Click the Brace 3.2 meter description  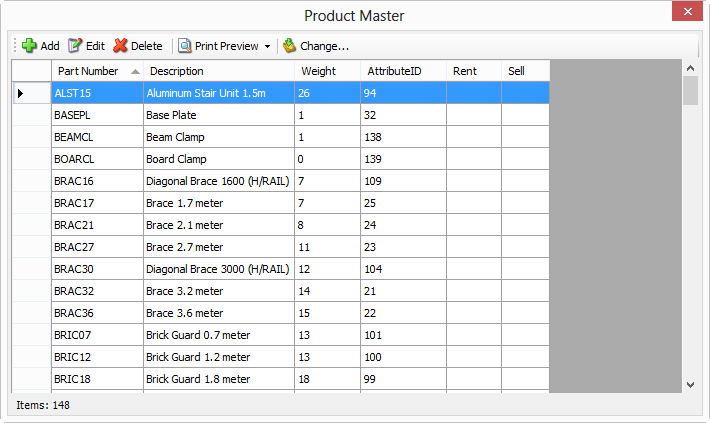[x=219, y=291]
